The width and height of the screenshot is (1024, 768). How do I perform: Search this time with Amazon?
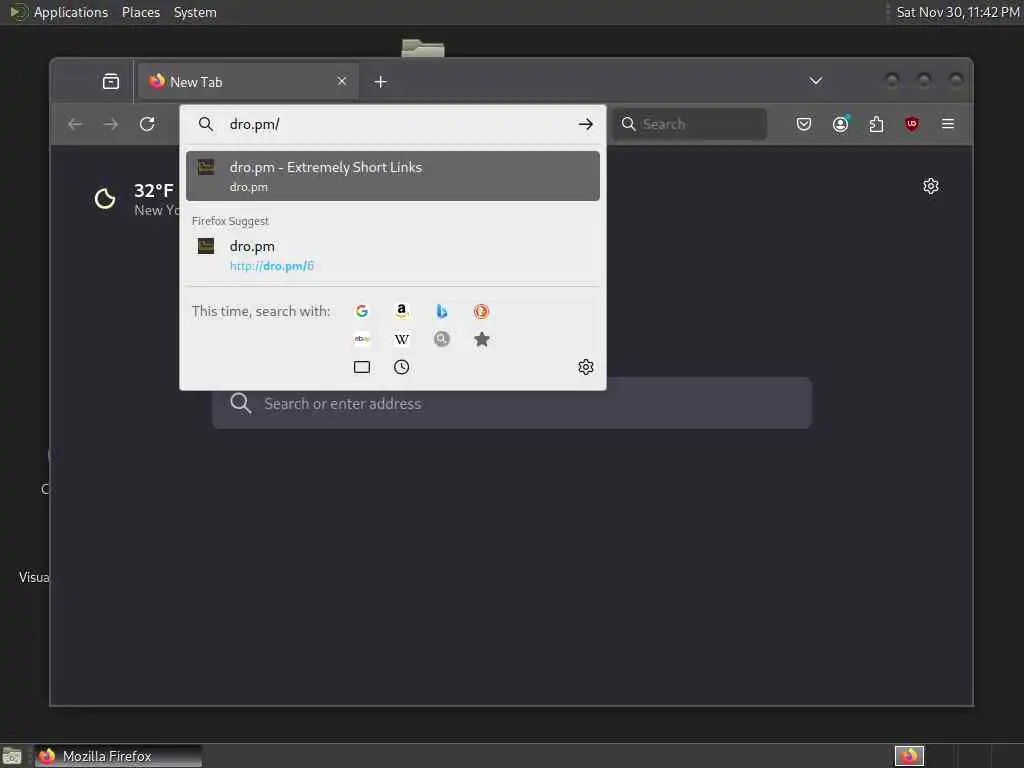(x=402, y=312)
